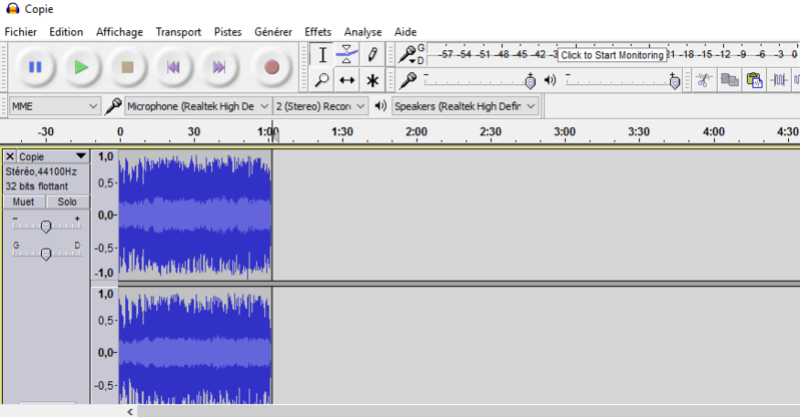
Task: Select the Draw pencil tool
Action: click(372, 55)
